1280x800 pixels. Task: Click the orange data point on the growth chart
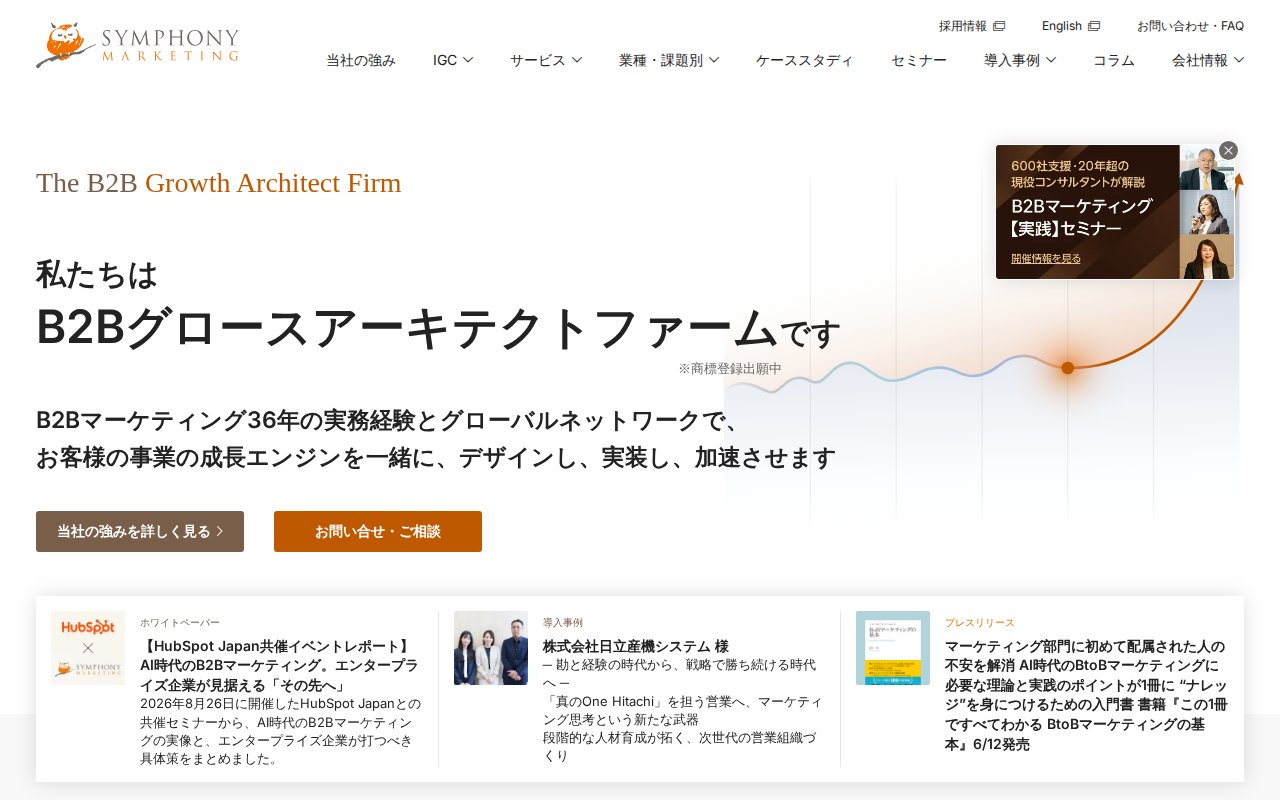pos(1067,368)
